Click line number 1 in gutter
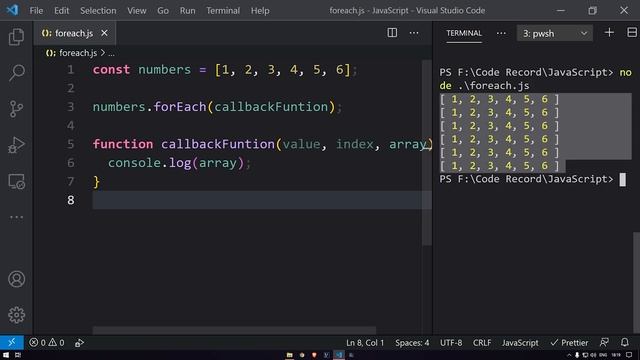 point(71,70)
